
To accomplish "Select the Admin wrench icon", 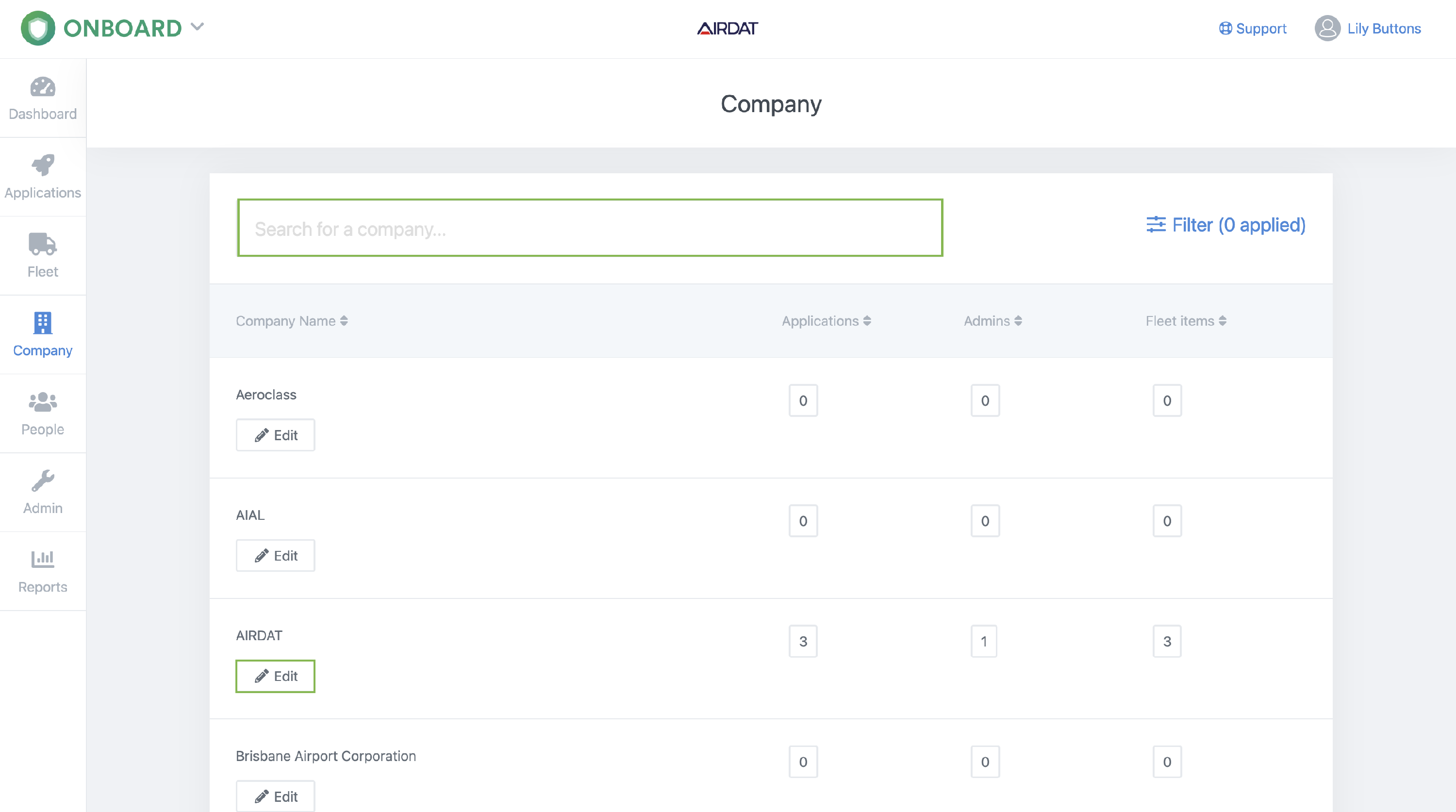I will pos(42,481).
